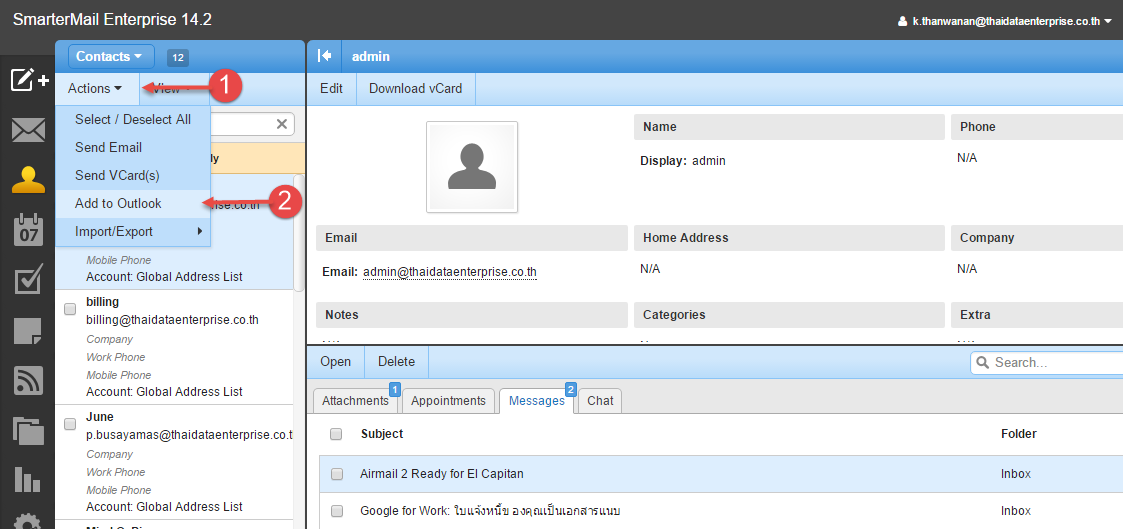The image size is (1123, 529).
Task: Click the Edit button
Action: (332, 89)
